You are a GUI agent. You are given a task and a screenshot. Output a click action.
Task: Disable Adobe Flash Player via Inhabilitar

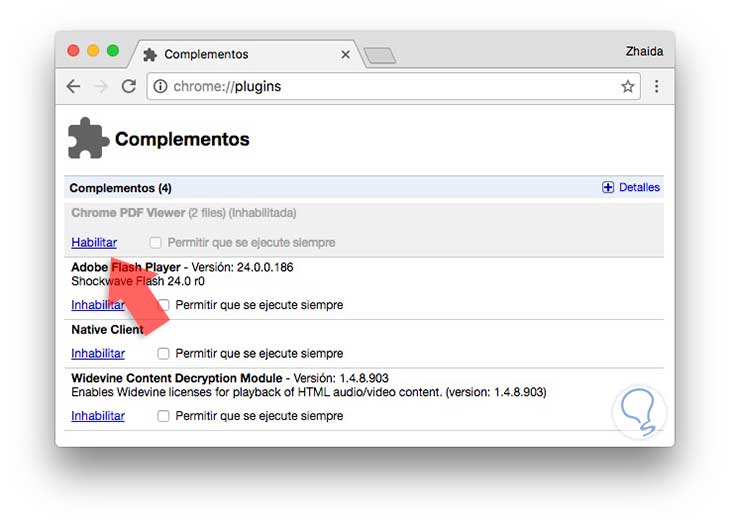point(98,305)
